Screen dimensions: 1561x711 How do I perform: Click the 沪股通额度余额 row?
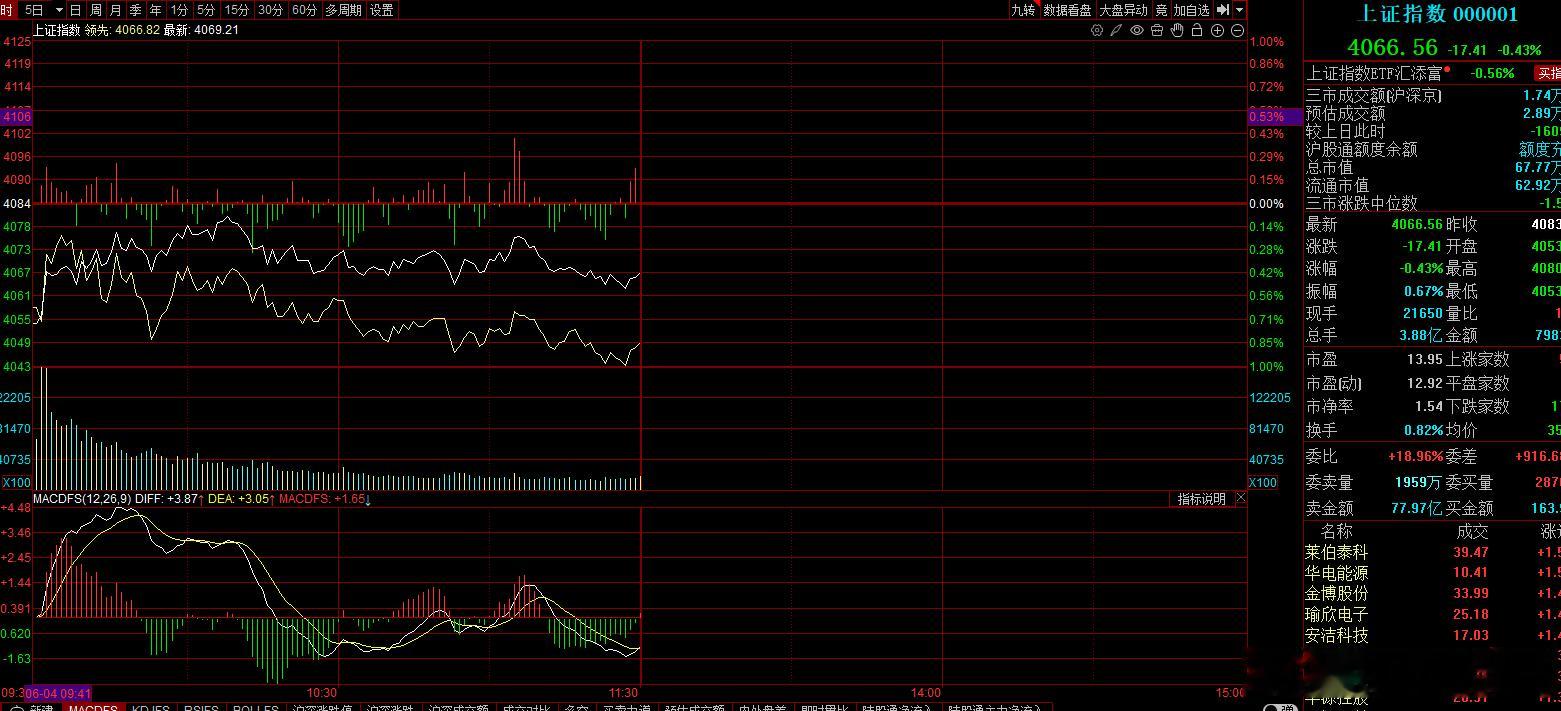[1433, 150]
